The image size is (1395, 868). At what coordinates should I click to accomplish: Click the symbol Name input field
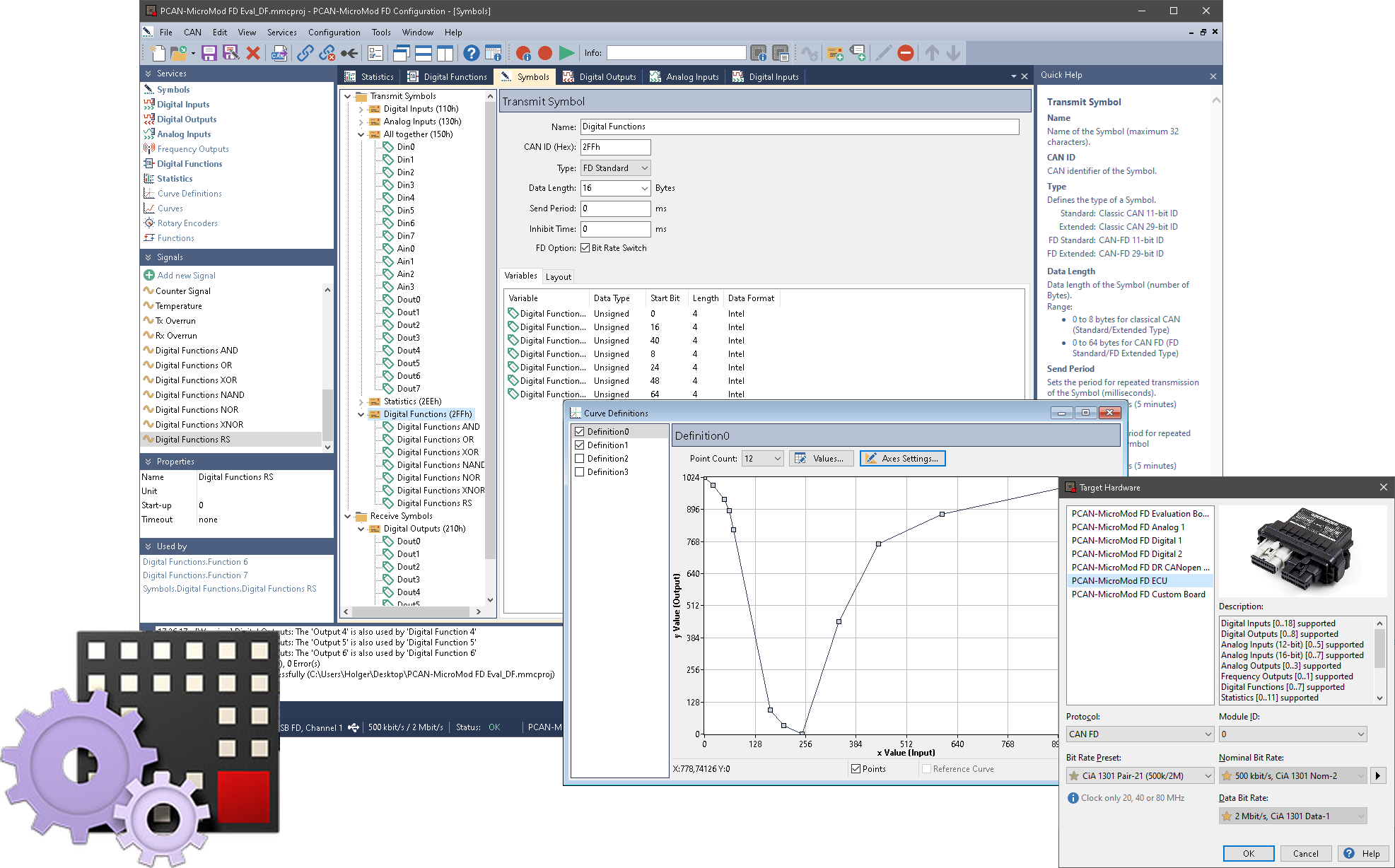tap(800, 127)
